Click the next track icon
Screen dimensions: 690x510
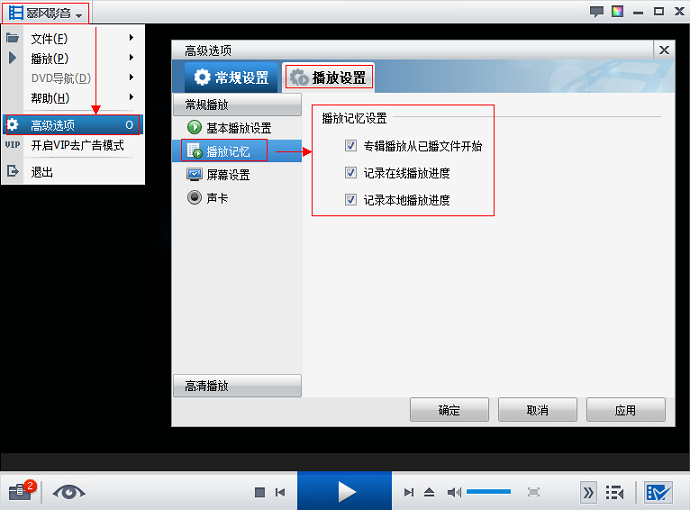tap(408, 492)
